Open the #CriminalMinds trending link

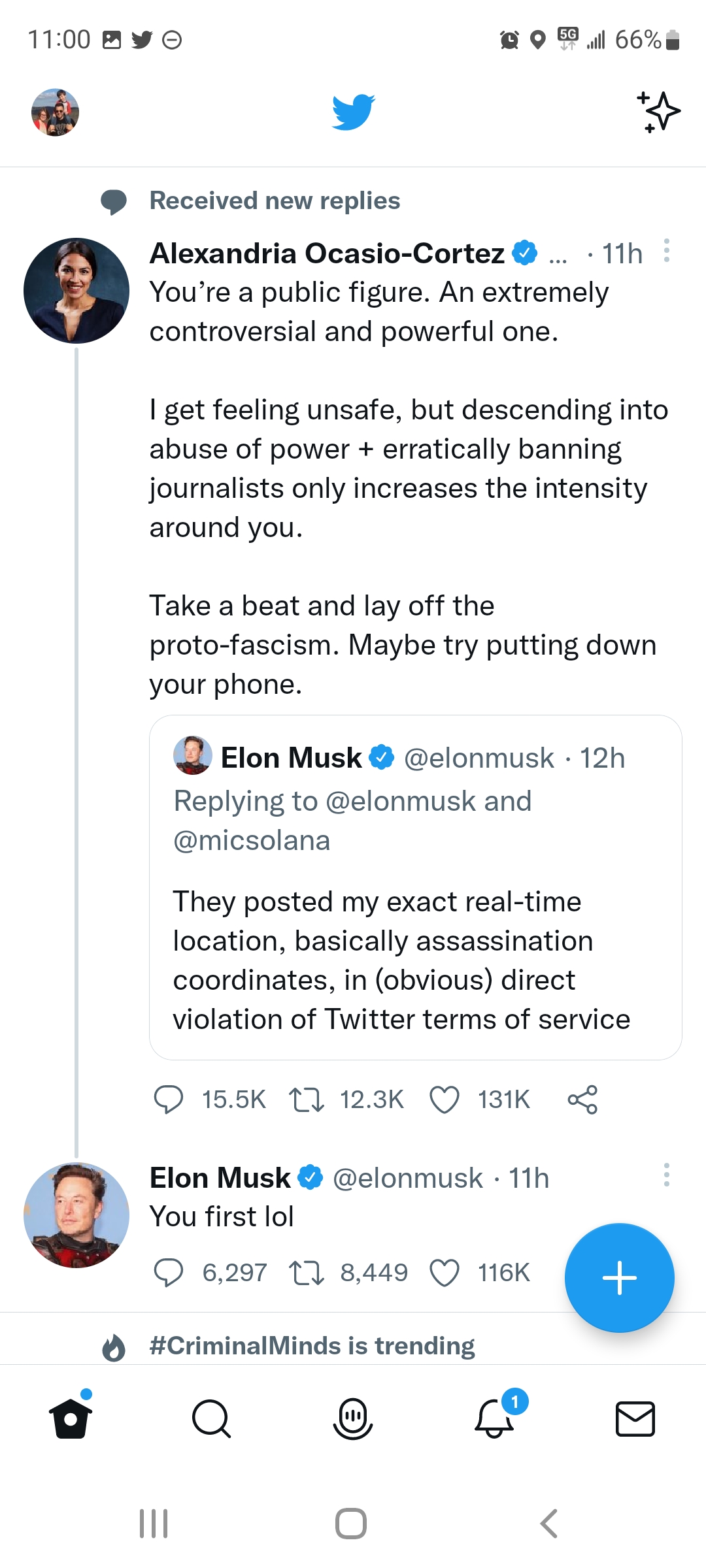point(312,1346)
